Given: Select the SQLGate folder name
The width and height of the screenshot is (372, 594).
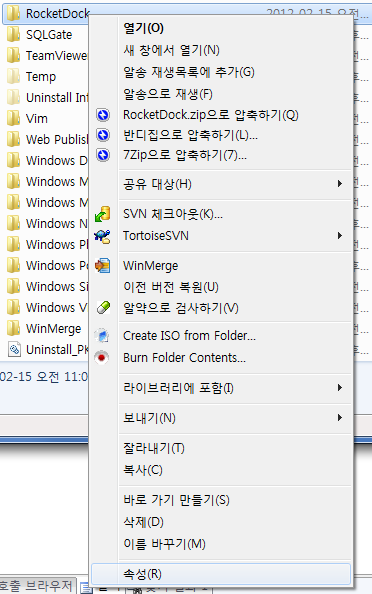Looking at the screenshot, I should pyautogui.click(x=49, y=34).
